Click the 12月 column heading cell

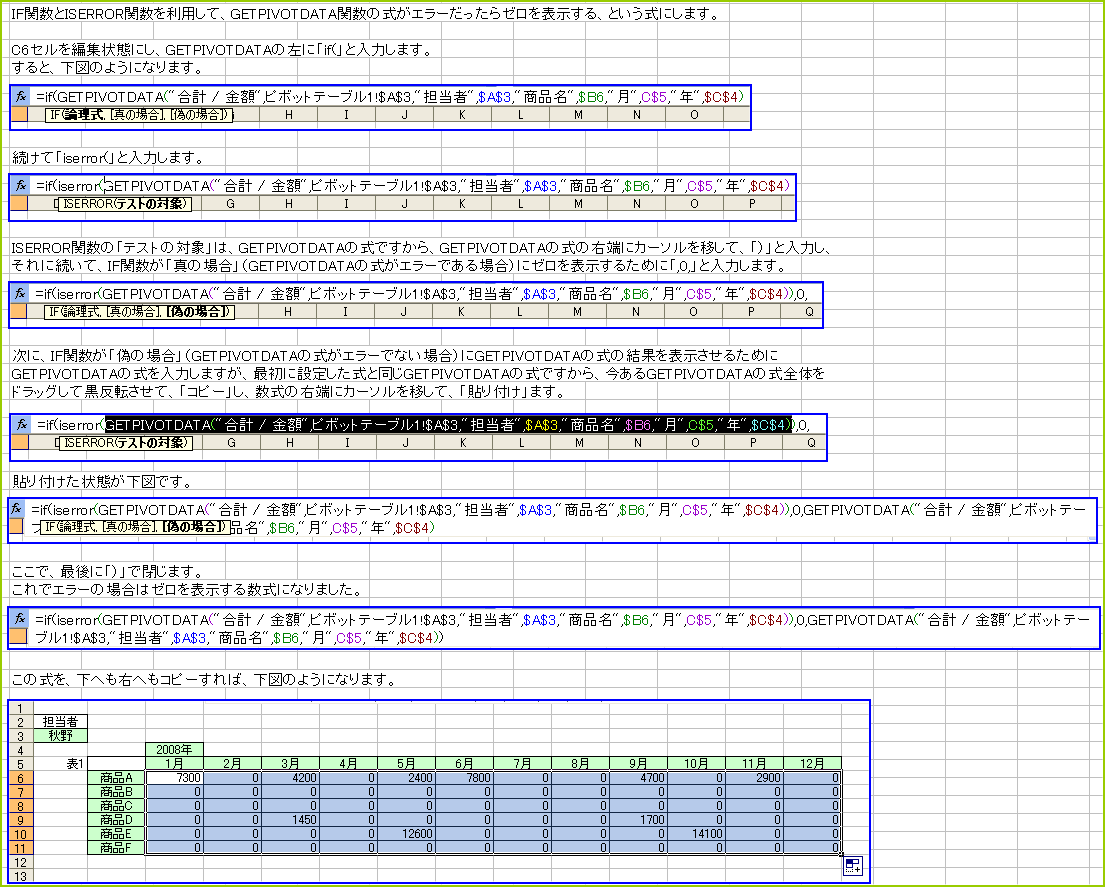812,763
